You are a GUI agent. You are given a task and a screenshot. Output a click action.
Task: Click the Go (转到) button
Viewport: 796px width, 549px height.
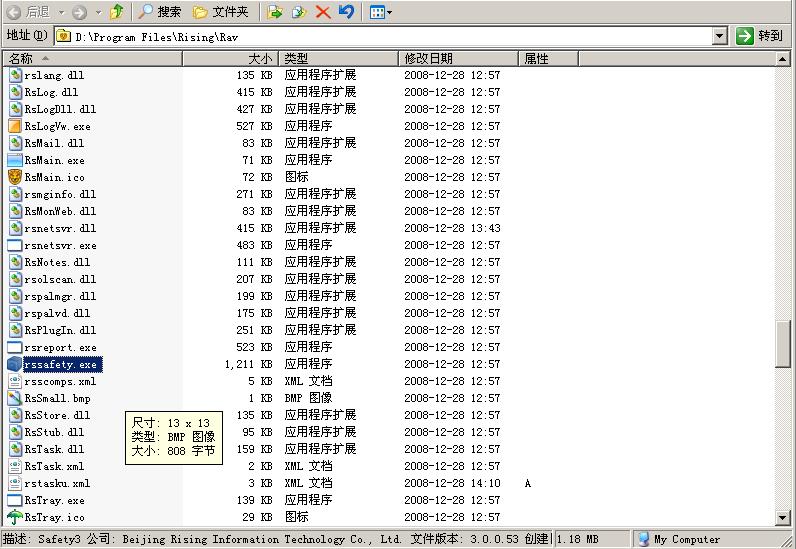759,36
